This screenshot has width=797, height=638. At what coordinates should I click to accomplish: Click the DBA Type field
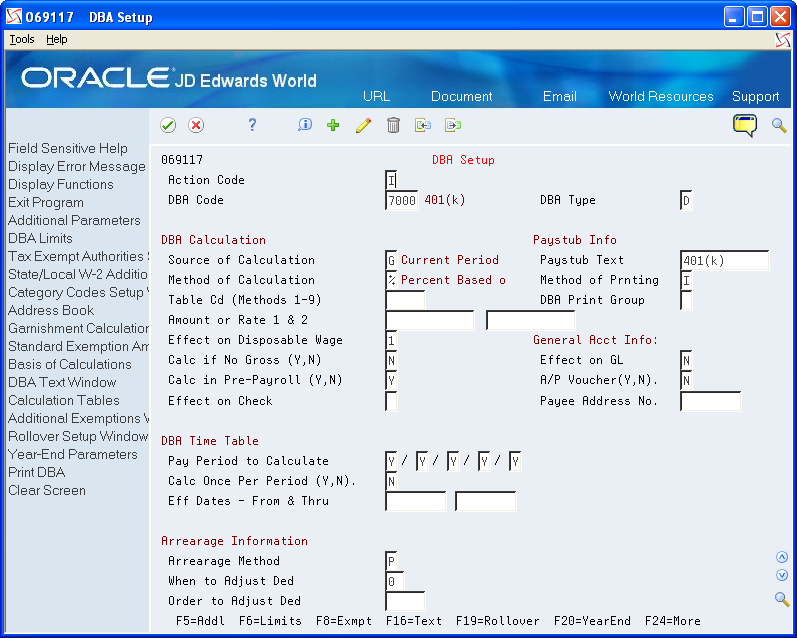[x=686, y=200]
